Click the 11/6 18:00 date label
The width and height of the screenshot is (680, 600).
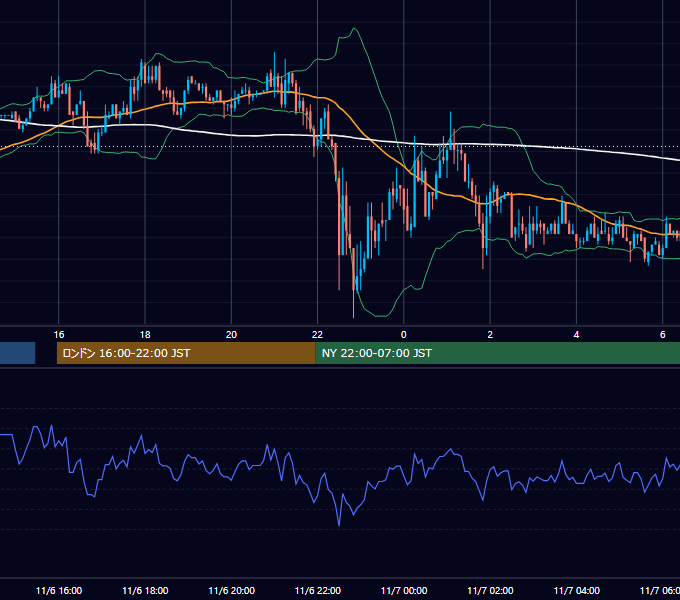pos(145,590)
